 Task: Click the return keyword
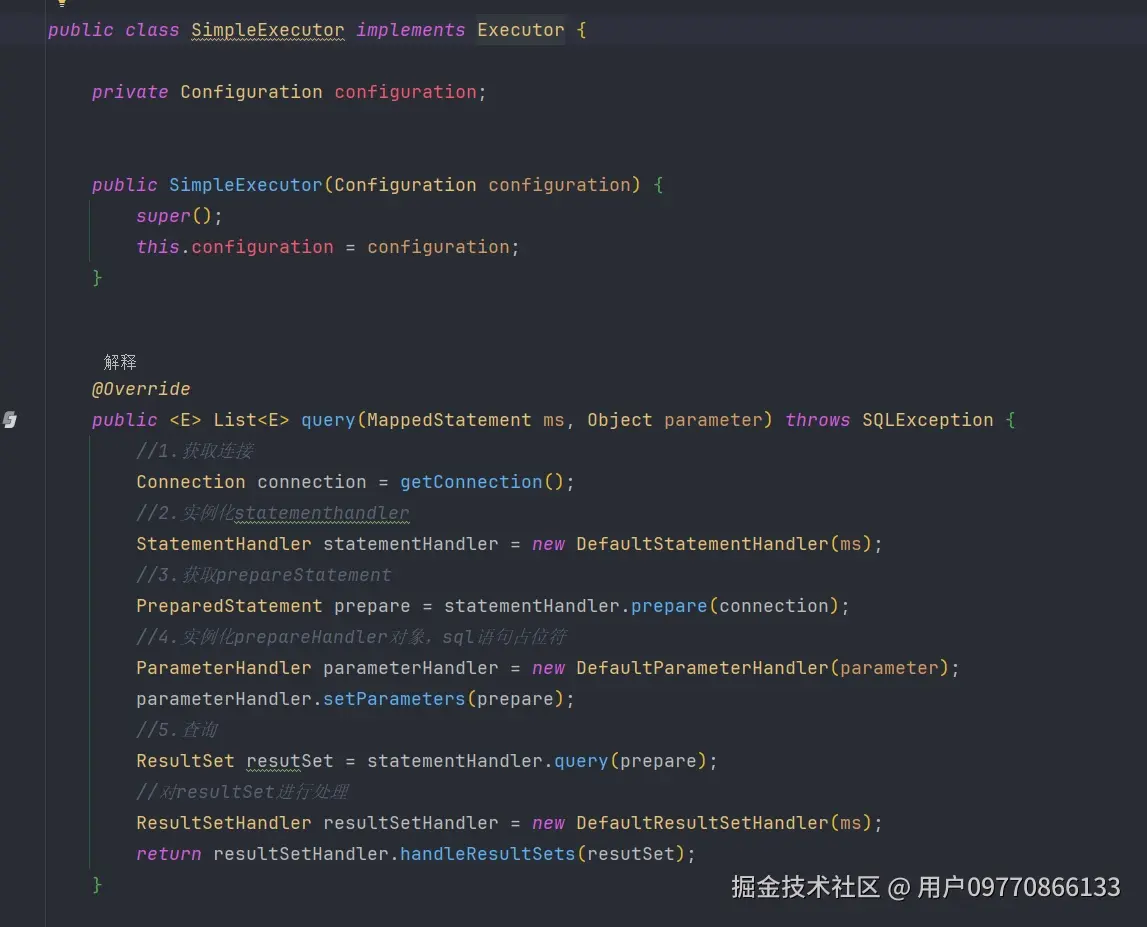tap(168, 854)
